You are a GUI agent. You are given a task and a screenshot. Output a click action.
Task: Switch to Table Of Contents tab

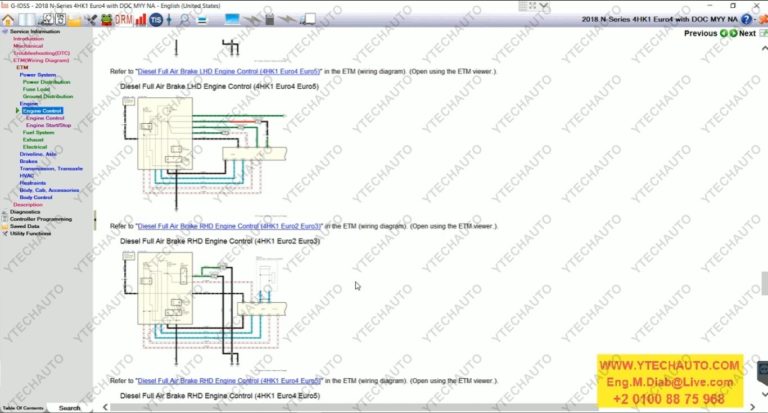click(23, 408)
